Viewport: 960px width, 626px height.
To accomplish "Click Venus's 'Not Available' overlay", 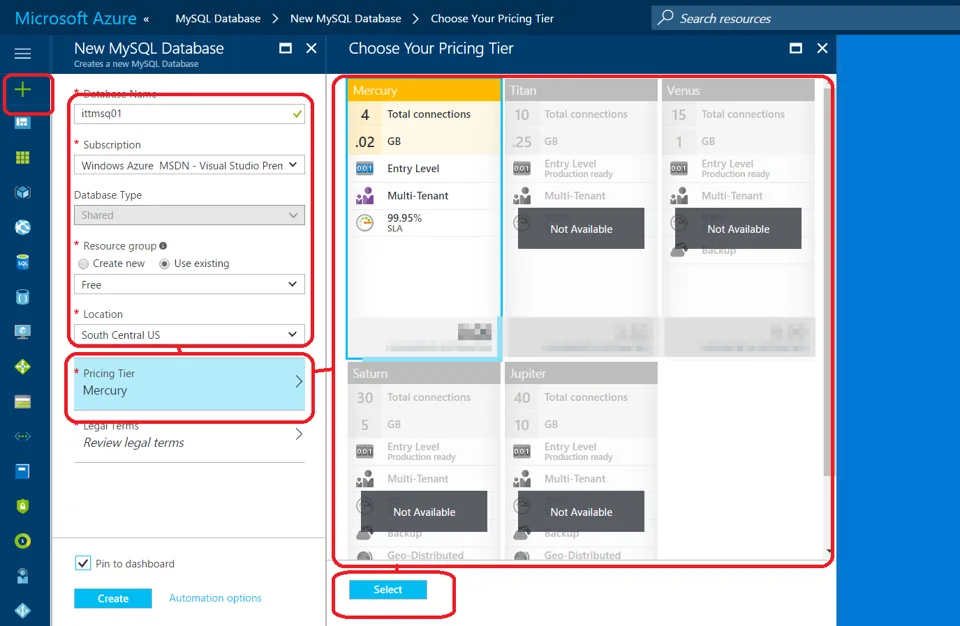I will click(x=738, y=228).
